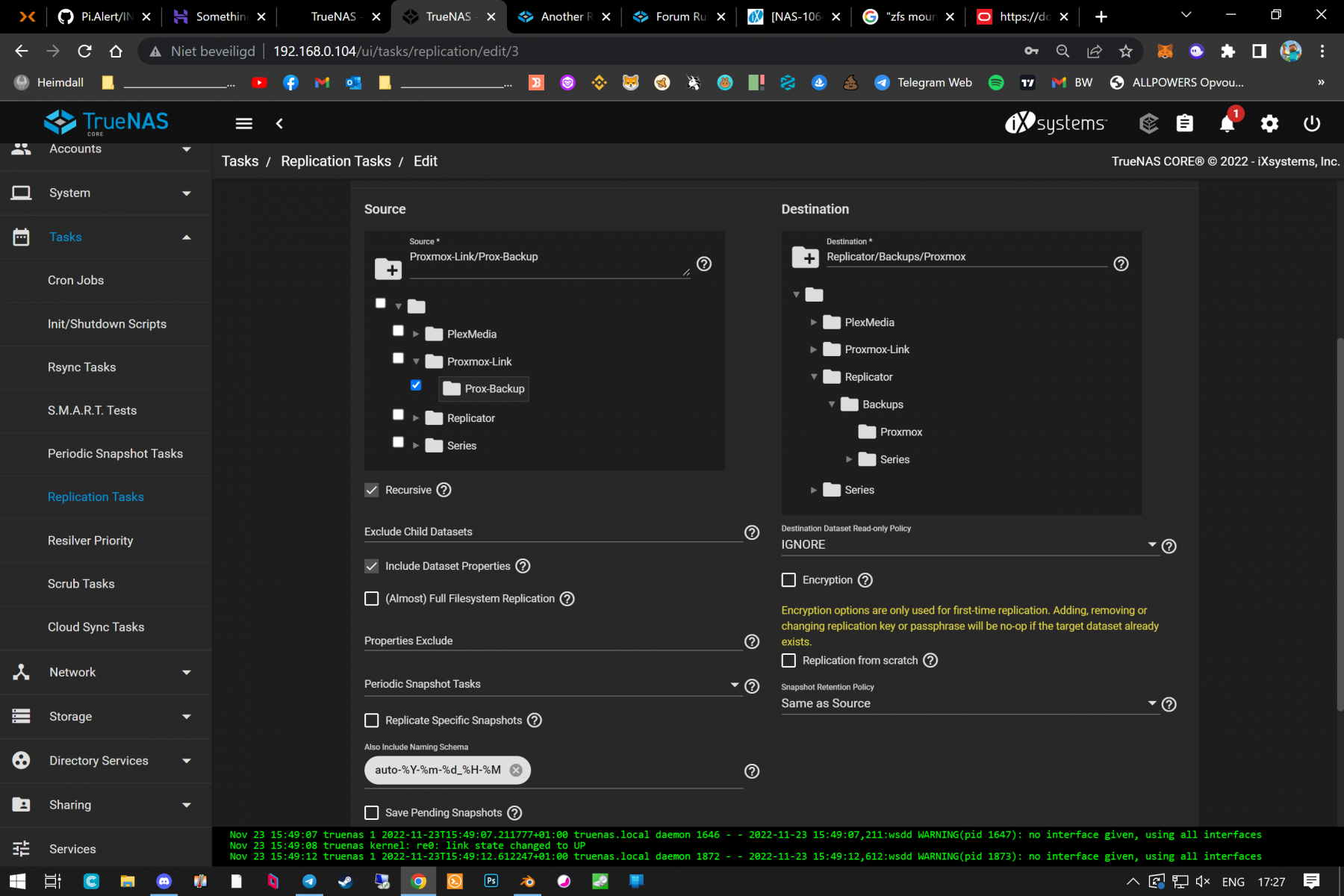Show help for the Source field
The width and height of the screenshot is (1344, 896).
704,264
